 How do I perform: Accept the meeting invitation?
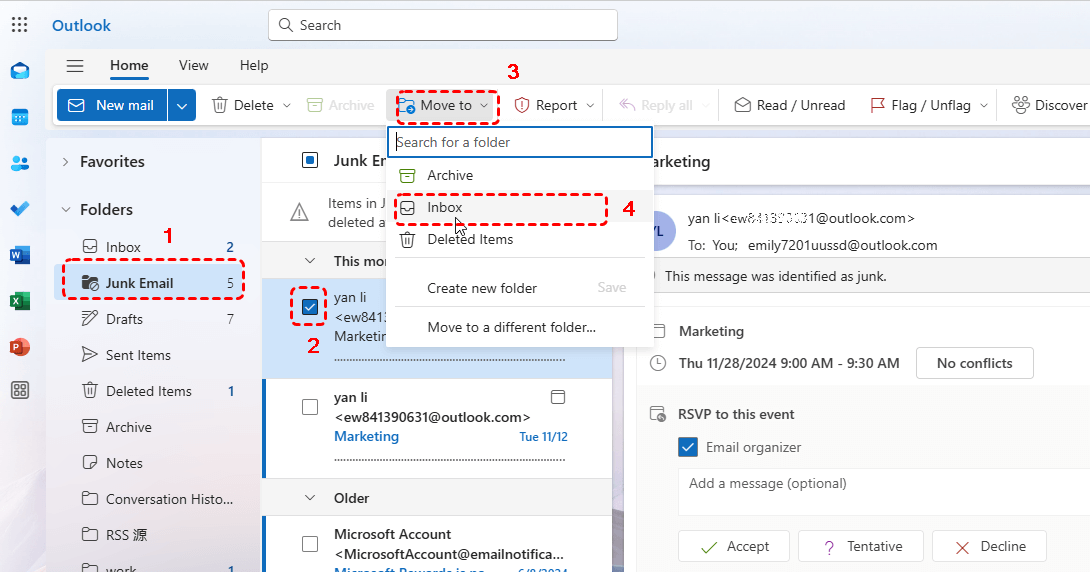(x=733, y=547)
